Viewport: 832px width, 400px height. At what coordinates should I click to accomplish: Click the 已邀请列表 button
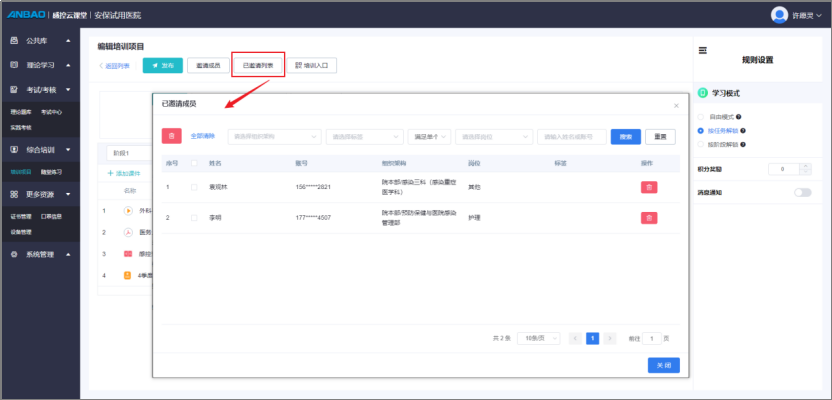tap(258, 65)
